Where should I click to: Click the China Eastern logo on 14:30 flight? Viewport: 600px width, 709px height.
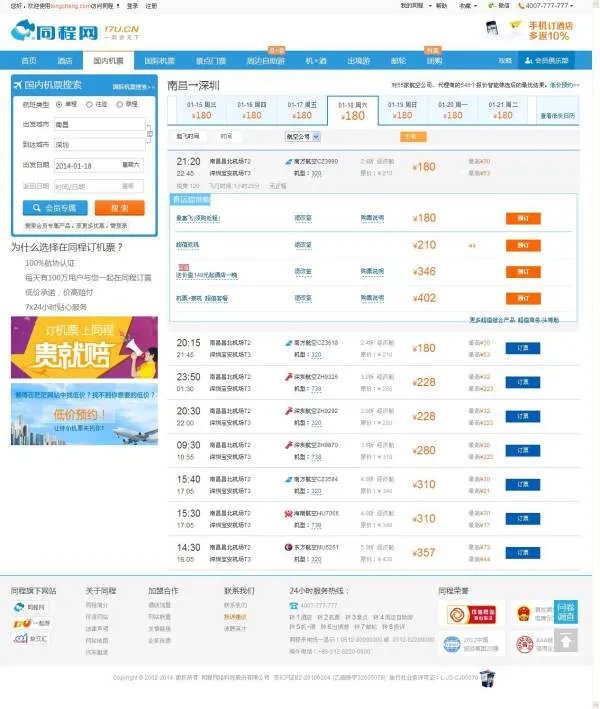click(288, 547)
